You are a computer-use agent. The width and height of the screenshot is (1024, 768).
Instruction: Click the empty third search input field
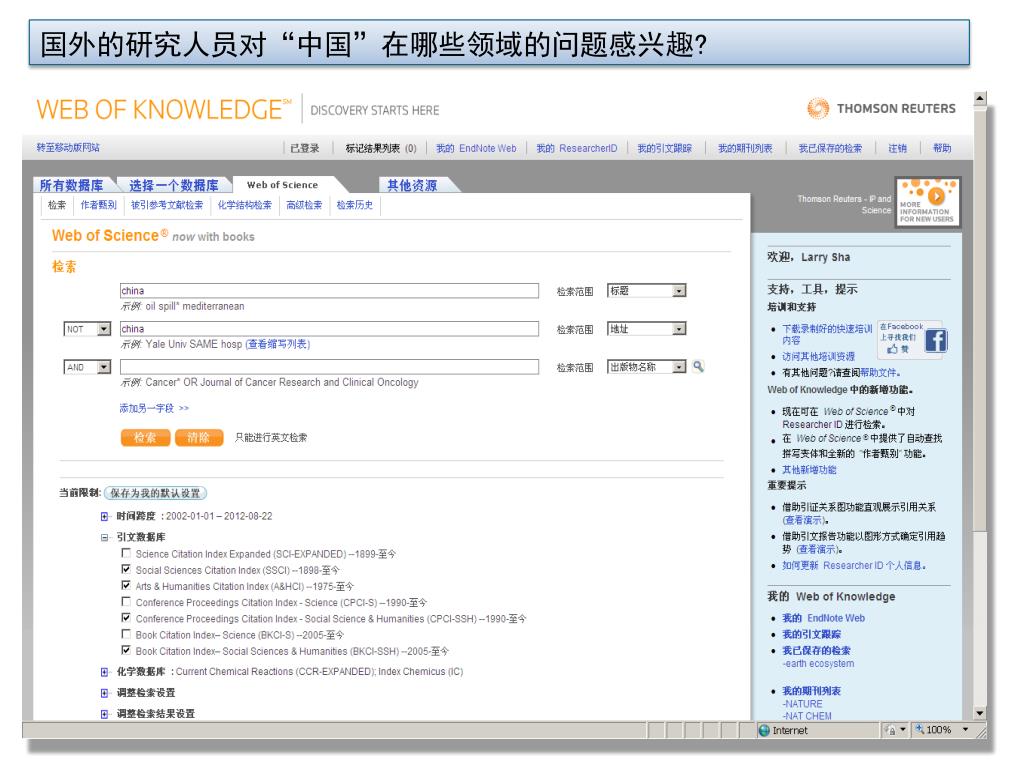click(x=329, y=367)
